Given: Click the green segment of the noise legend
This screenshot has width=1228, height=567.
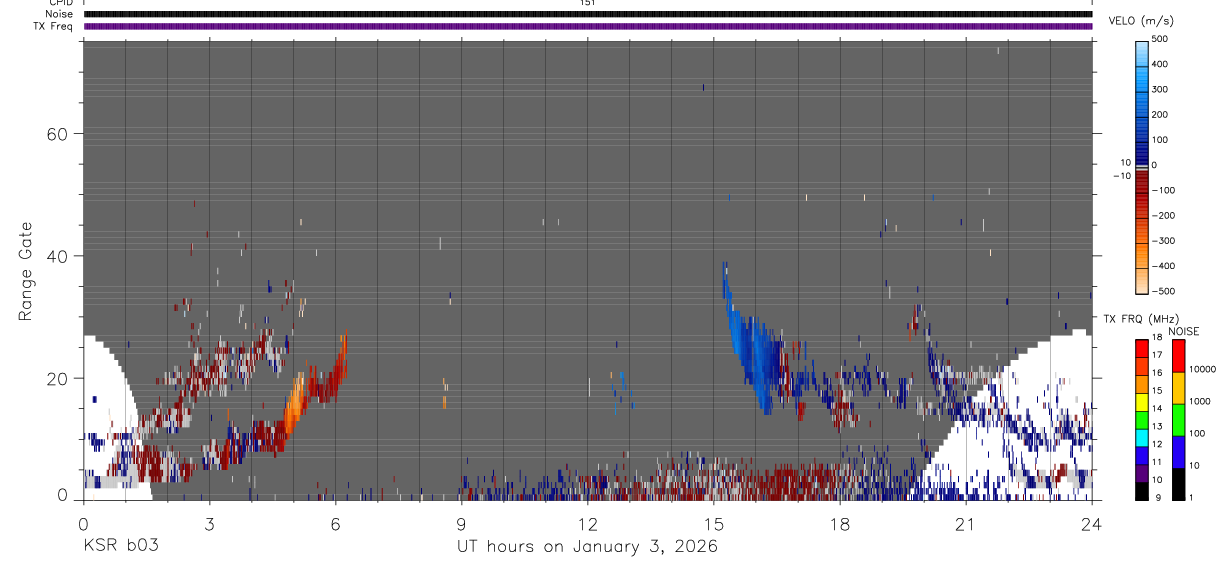Looking at the screenshot, I should click(1179, 419).
